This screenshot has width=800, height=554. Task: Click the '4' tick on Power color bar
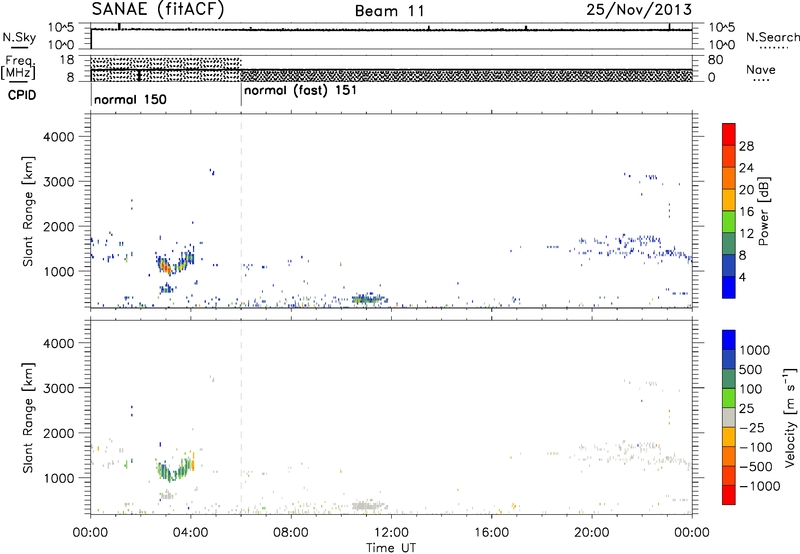tap(743, 277)
